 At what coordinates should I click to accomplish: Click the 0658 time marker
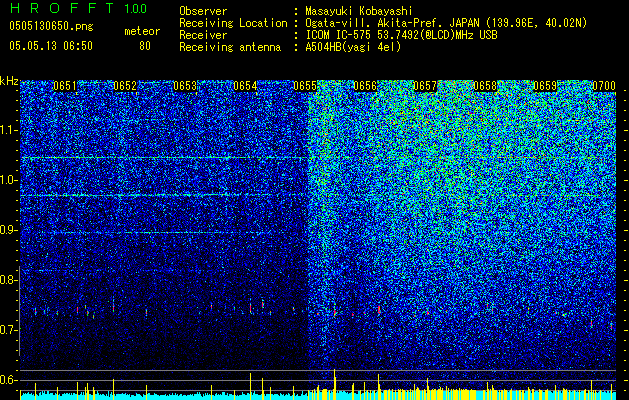485,86
